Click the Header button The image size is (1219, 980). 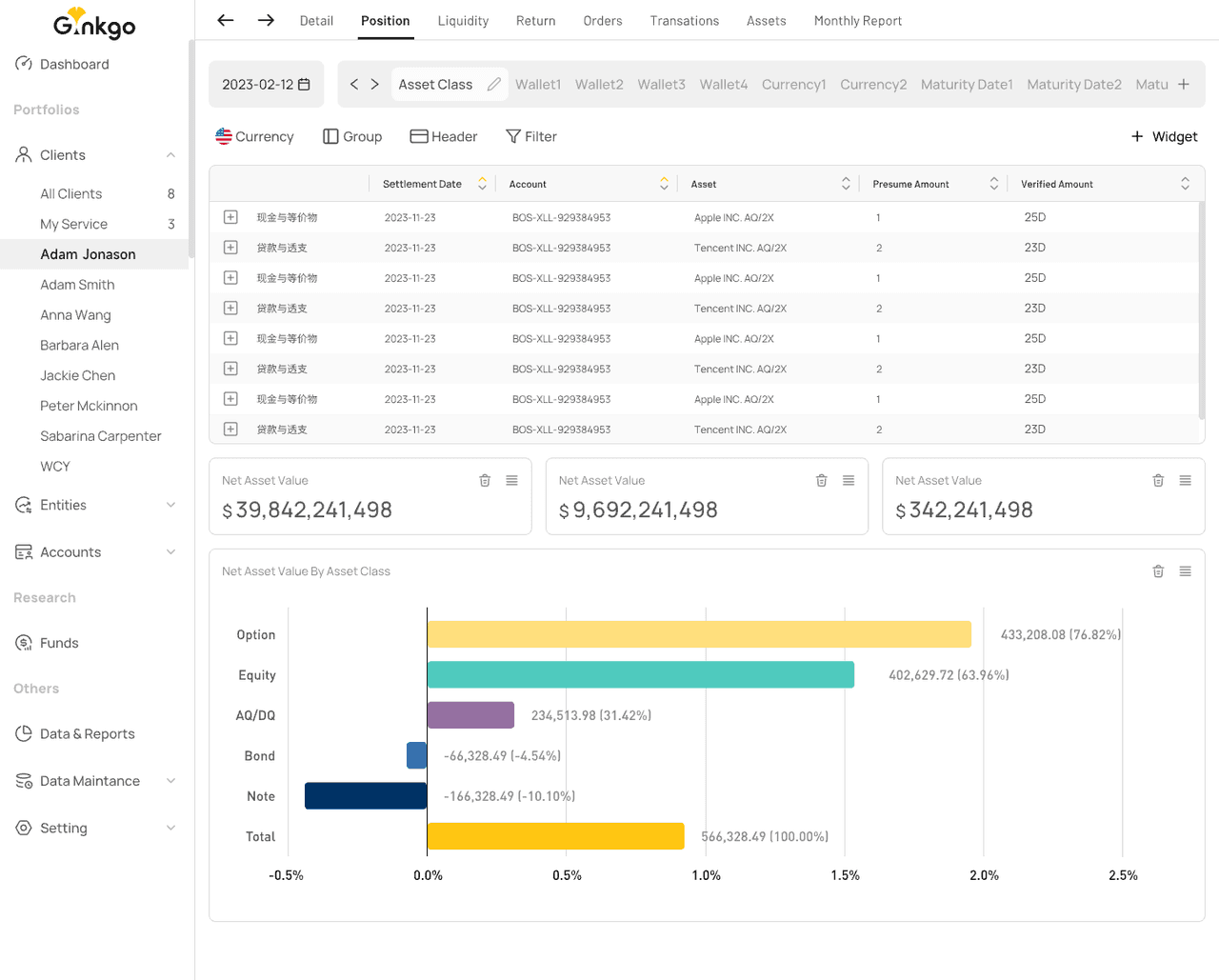coord(444,136)
